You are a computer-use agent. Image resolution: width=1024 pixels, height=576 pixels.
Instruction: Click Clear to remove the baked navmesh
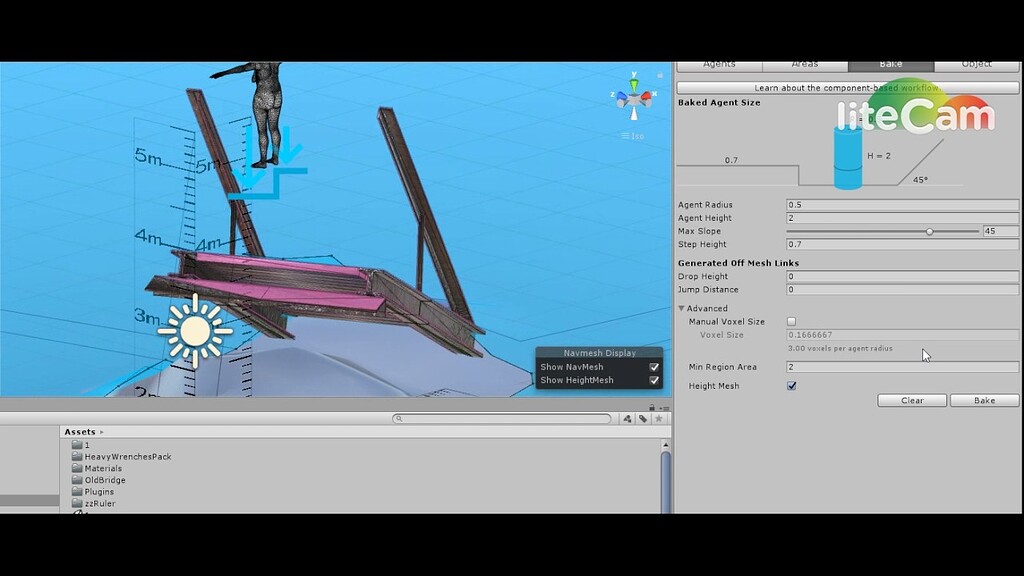[911, 400]
